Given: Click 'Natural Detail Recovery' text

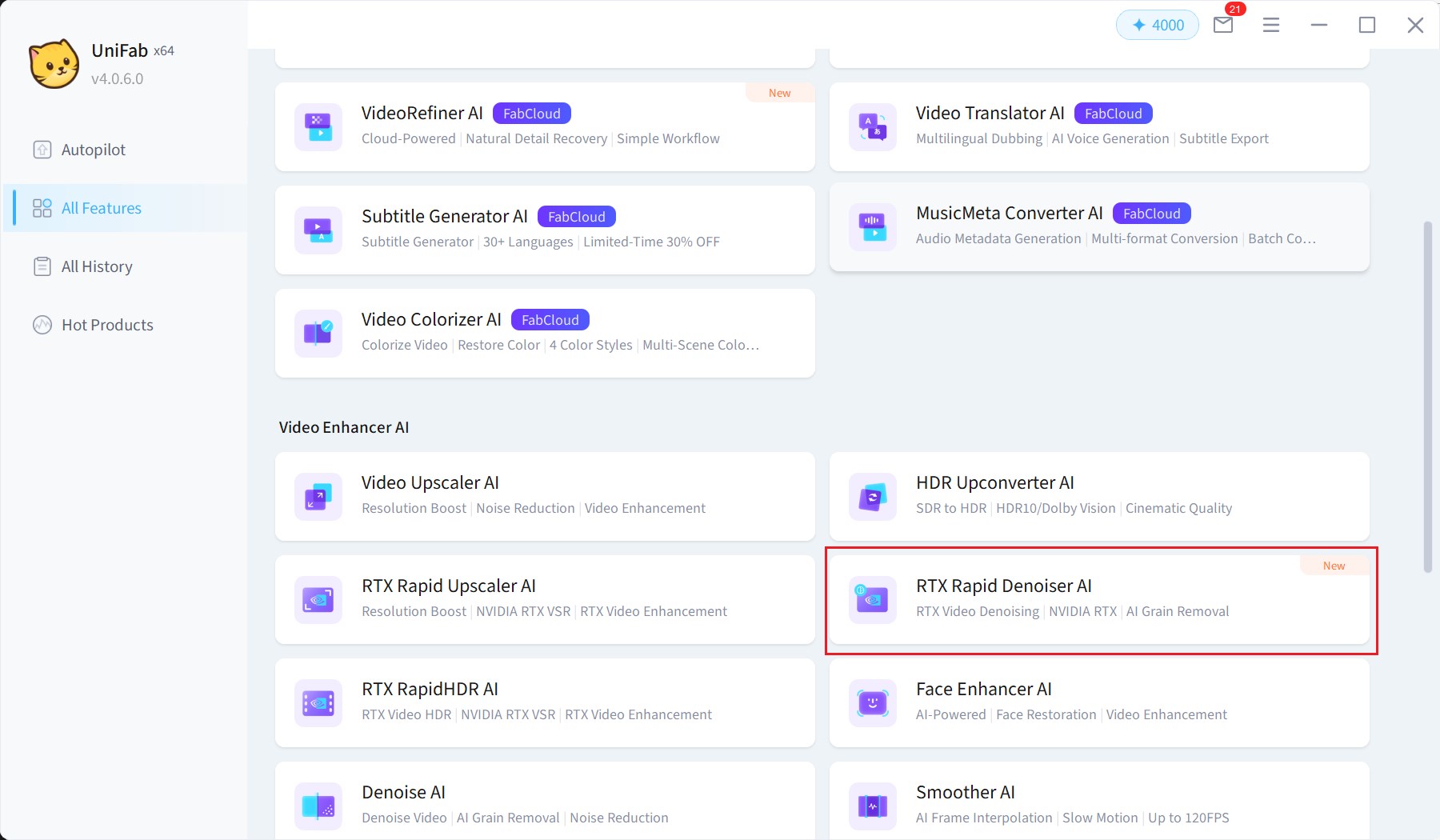Looking at the screenshot, I should [x=537, y=138].
